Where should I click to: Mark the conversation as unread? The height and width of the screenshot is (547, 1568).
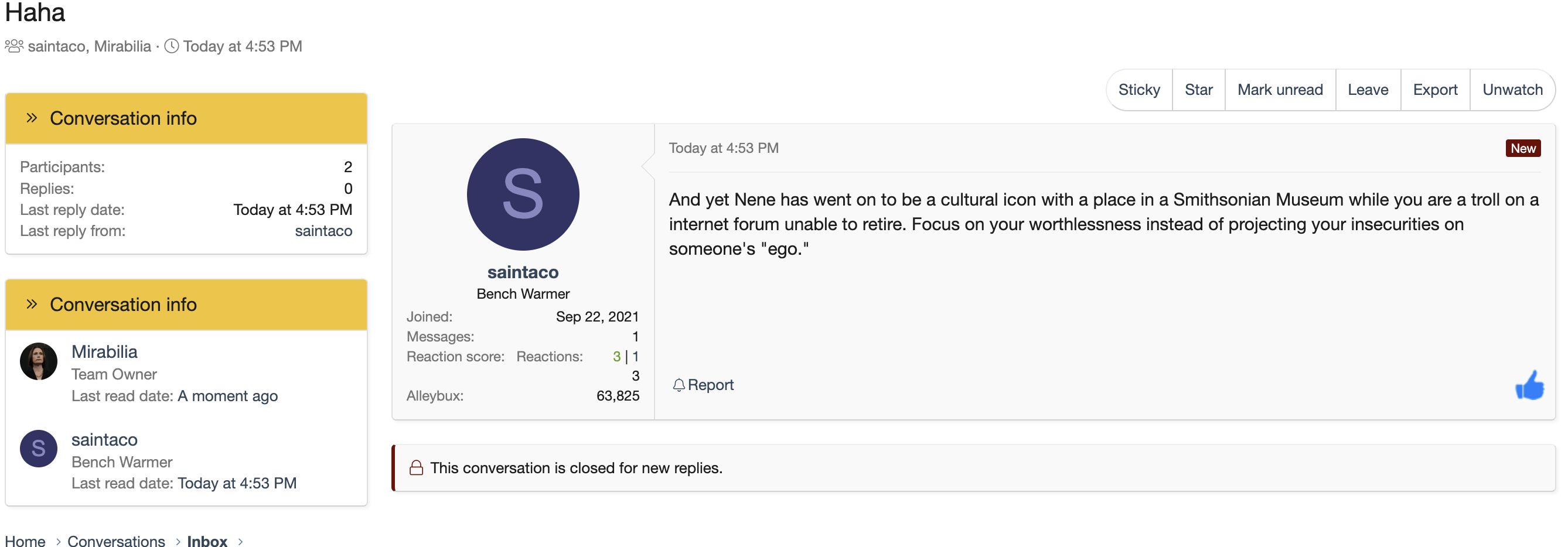click(1280, 90)
